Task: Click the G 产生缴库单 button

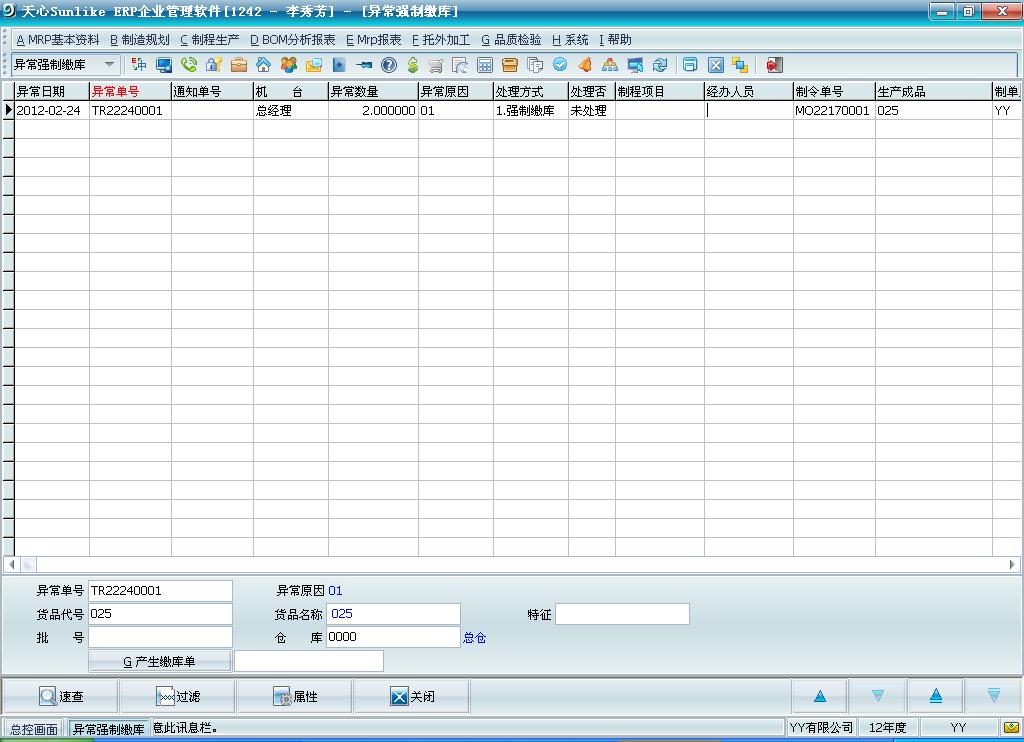Action: click(x=160, y=661)
